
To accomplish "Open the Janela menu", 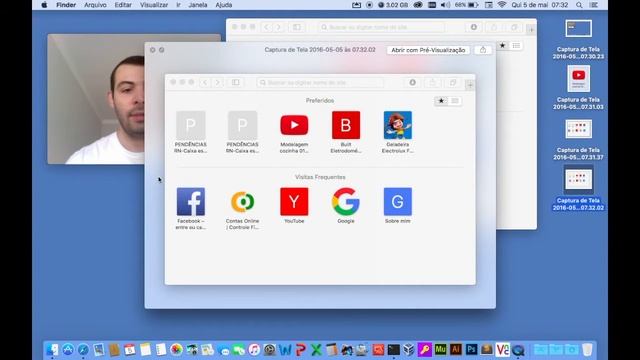I will coord(198,5).
